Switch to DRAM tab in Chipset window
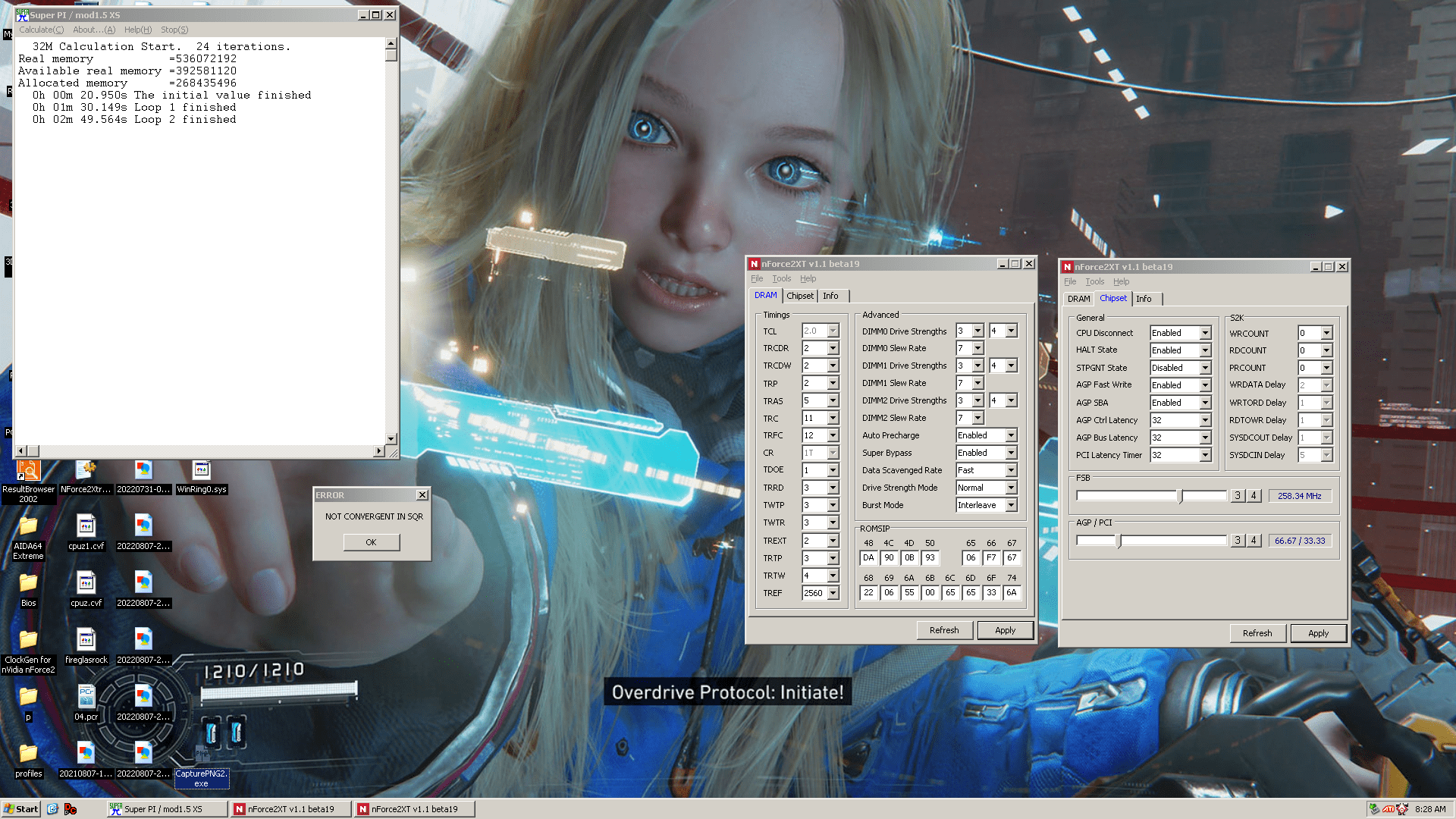 tap(1078, 300)
